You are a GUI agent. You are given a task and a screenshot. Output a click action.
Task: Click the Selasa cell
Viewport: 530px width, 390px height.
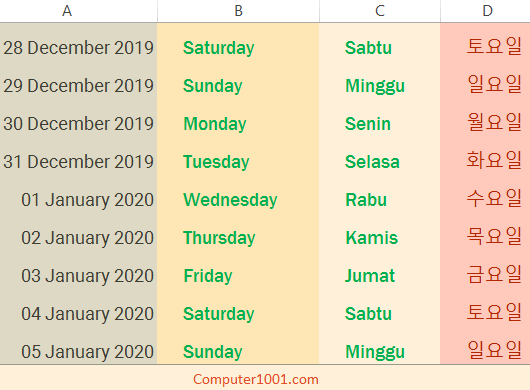380,162
